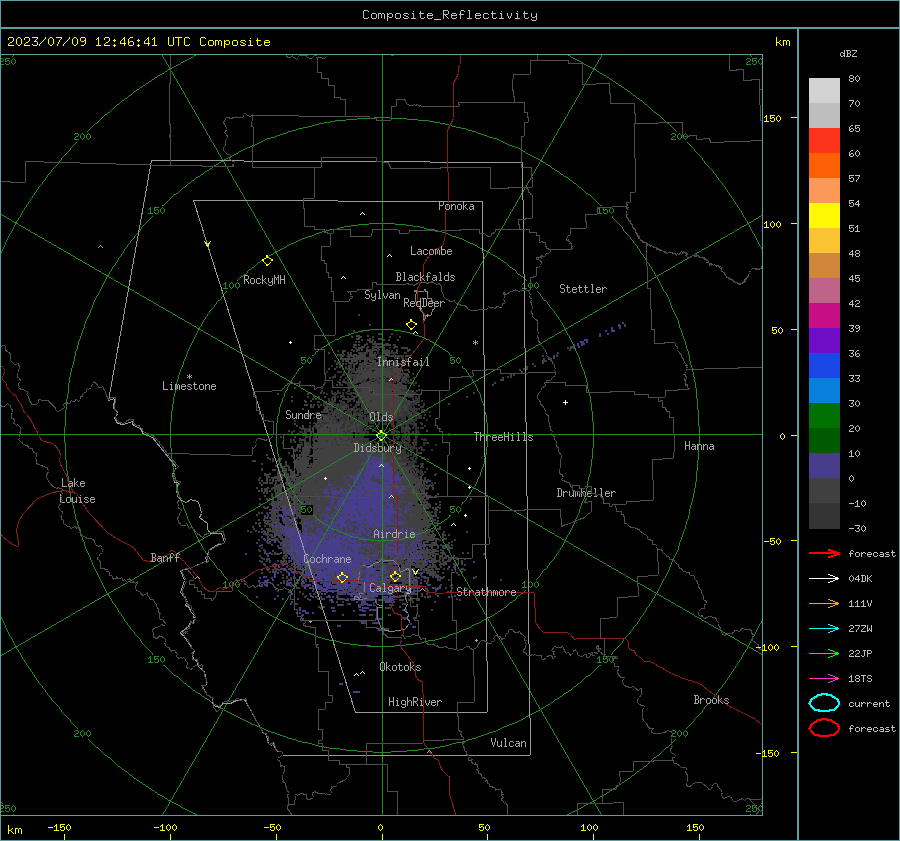Click the yellow 'km' label at top right

[x=782, y=41]
